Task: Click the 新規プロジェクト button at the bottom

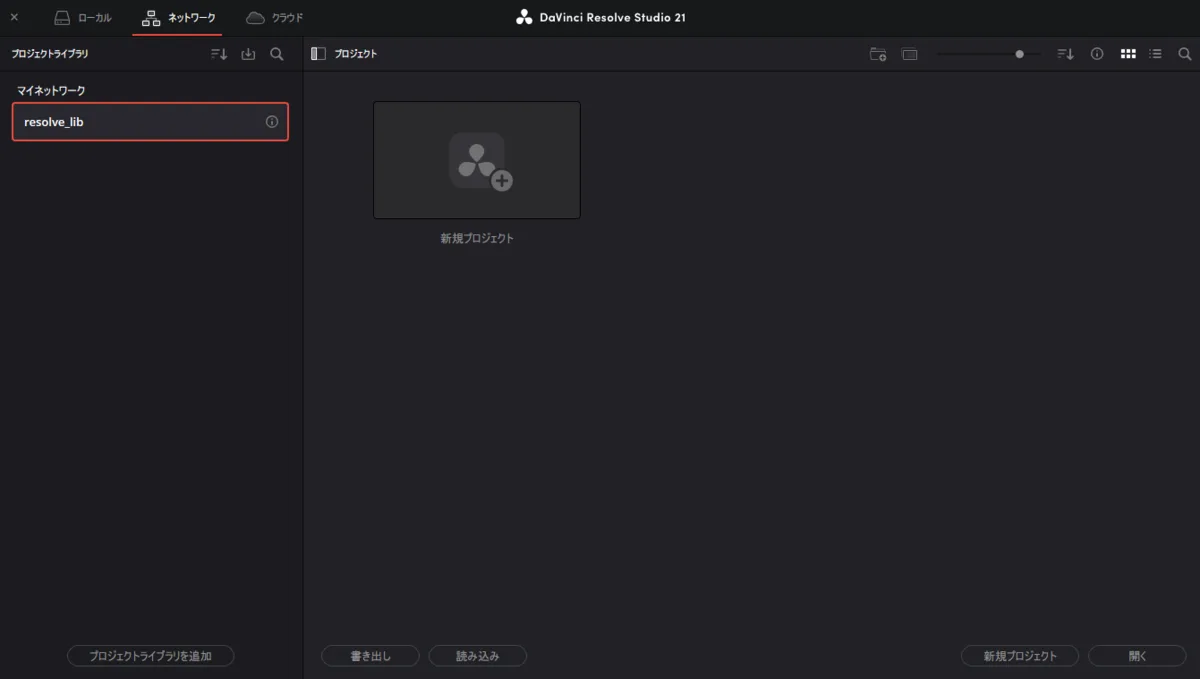Action: 1020,656
